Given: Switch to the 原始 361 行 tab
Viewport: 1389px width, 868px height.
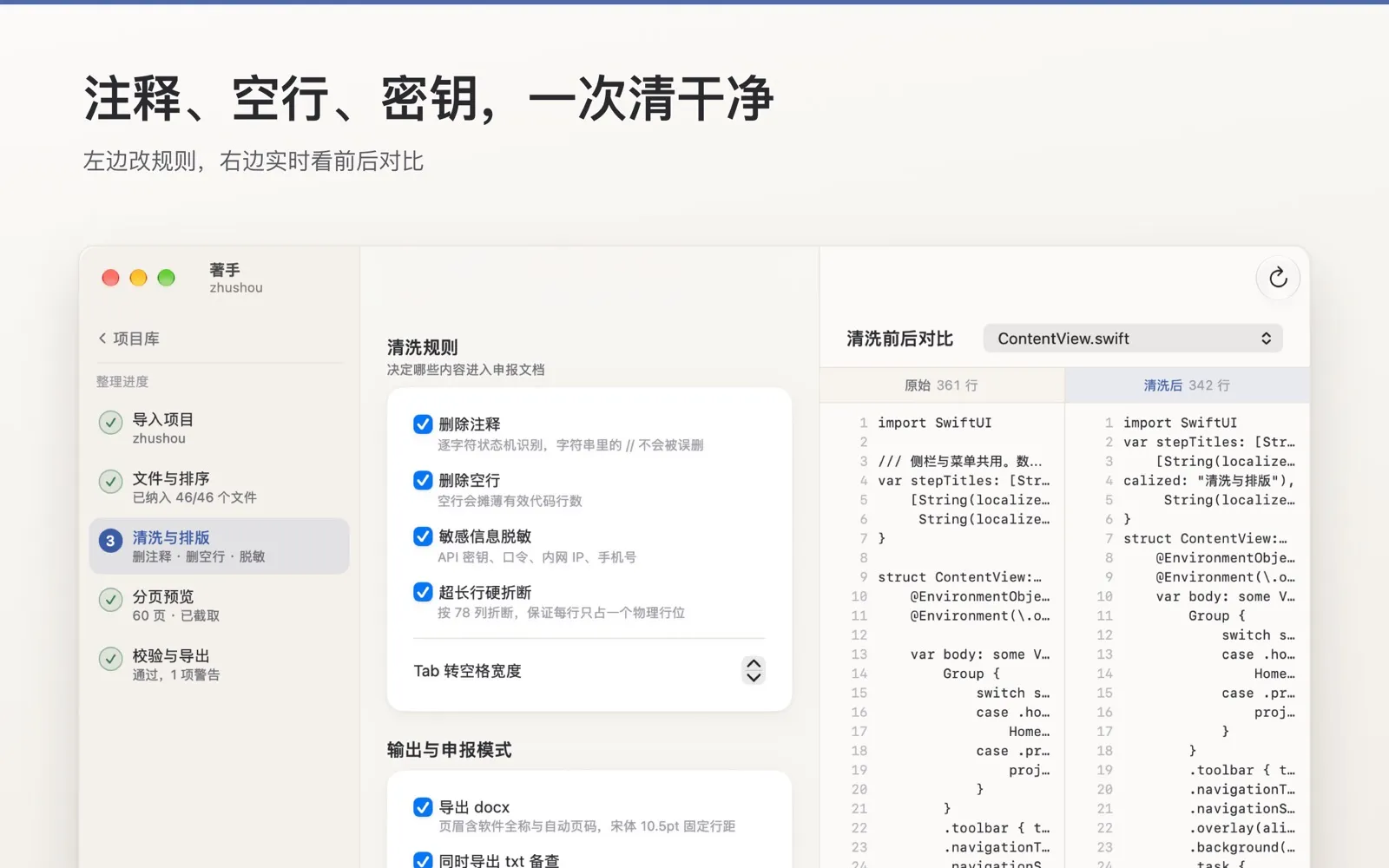Looking at the screenshot, I should click(942, 385).
